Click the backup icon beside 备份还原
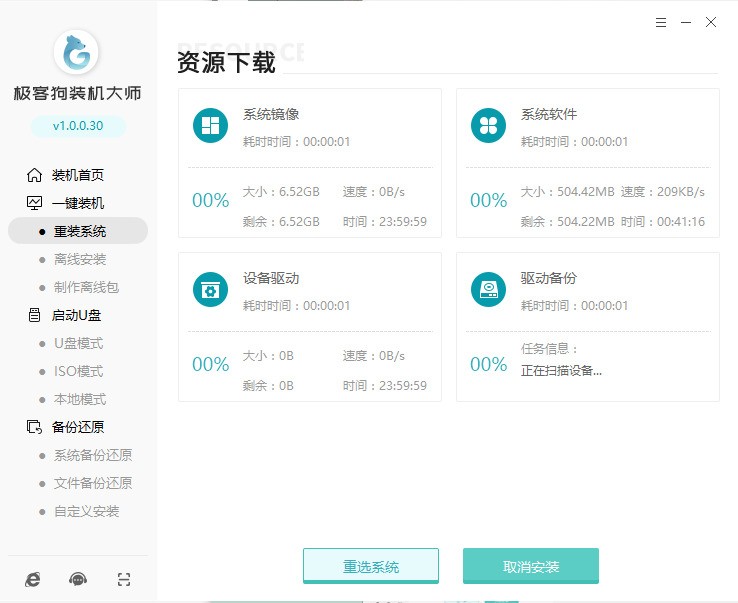The height and width of the screenshot is (603, 738). [34, 427]
